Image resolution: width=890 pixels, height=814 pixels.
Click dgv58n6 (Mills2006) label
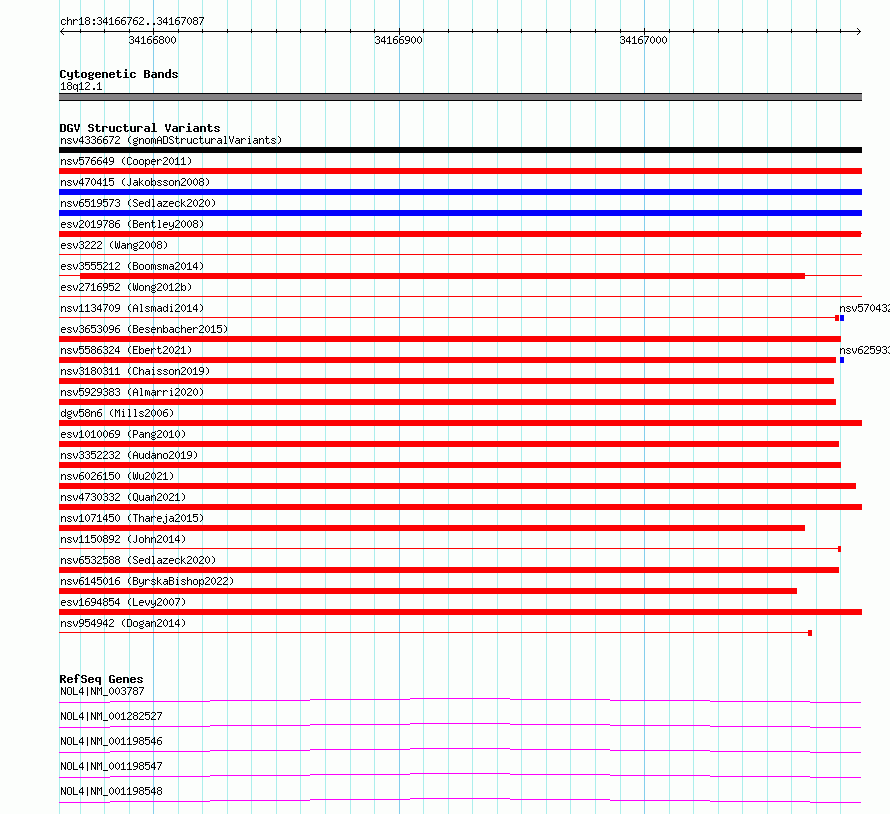tap(117, 413)
